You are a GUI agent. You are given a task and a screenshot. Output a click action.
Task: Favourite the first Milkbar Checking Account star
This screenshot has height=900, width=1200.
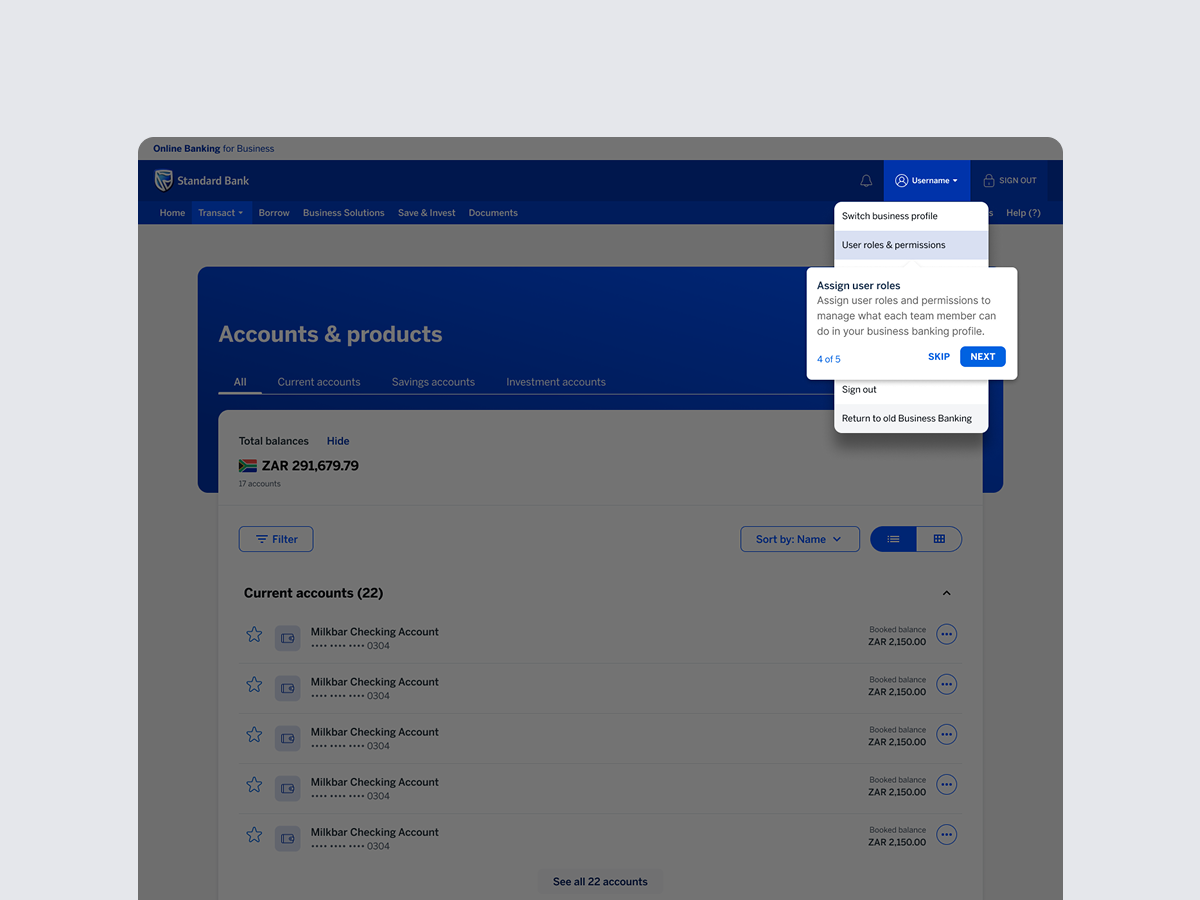tap(254, 635)
